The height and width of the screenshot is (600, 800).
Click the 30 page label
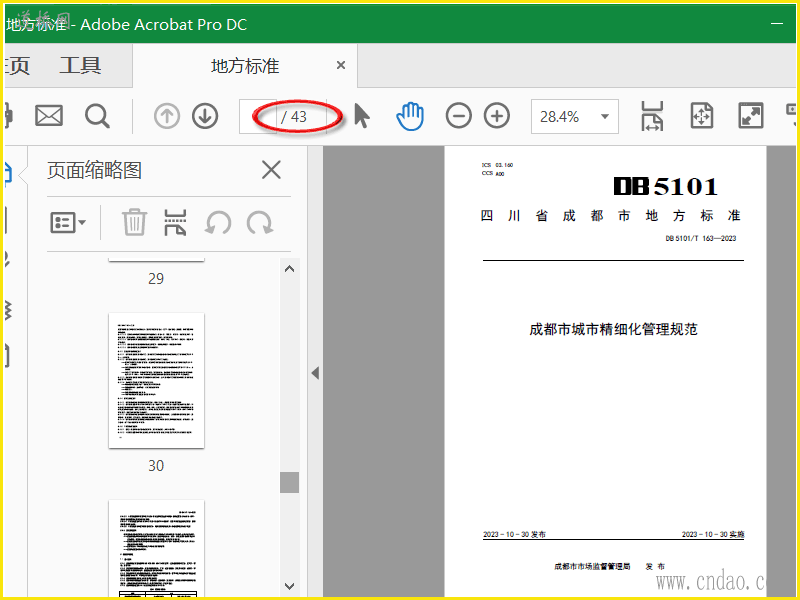(x=156, y=465)
